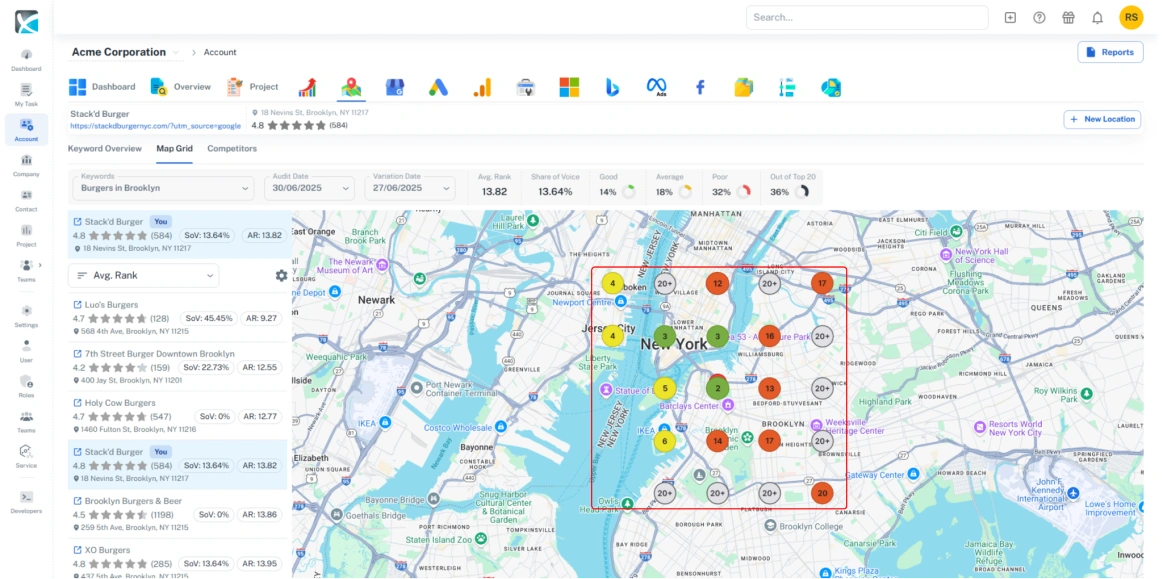Open the Project tab in top toolbar
The height and width of the screenshot is (579, 1163).
click(x=253, y=87)
